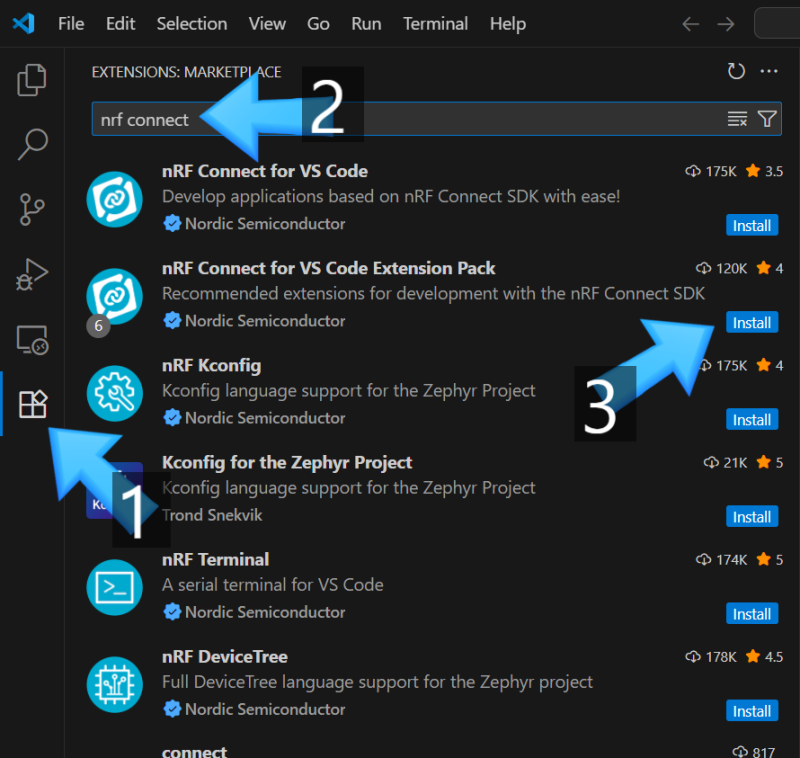The image size is (800, 758).
Task: Install nRF Connect for VS Code
Action: [x=752, y=225]
